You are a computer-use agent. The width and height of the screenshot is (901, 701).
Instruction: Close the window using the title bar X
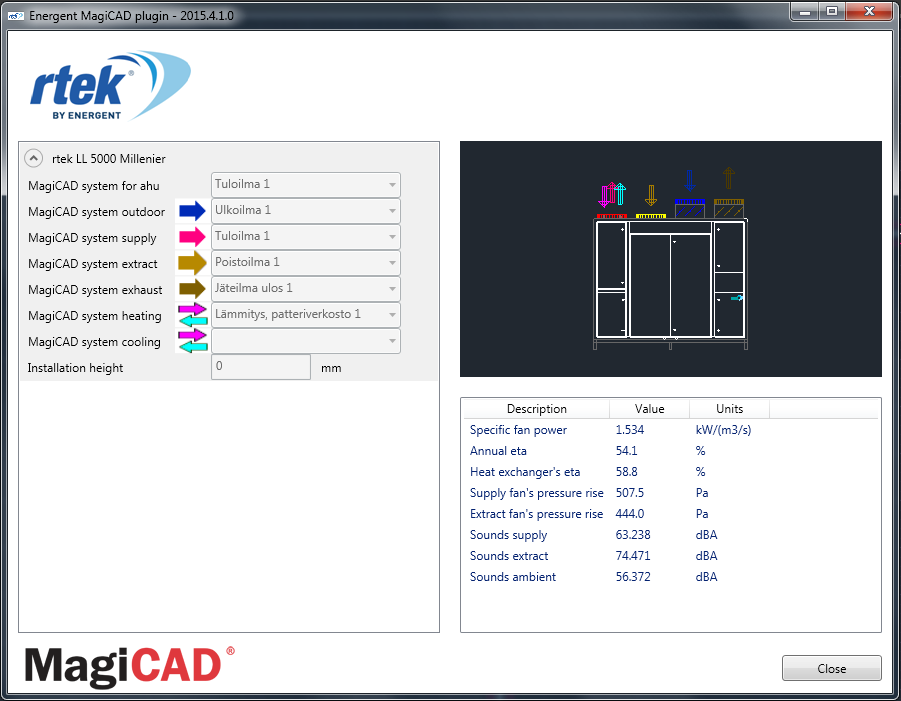coord(869,11)
